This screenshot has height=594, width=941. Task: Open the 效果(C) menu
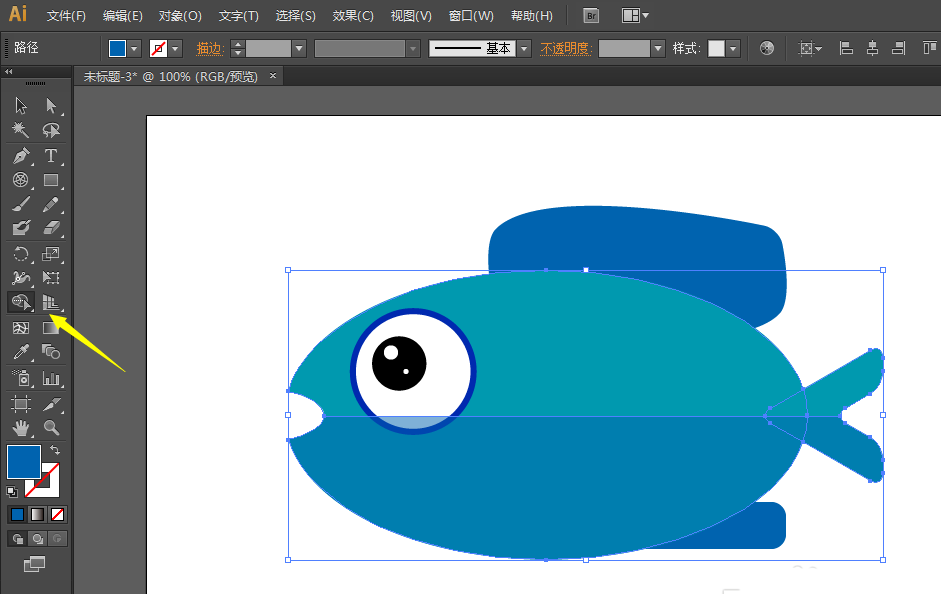[353, 16]
